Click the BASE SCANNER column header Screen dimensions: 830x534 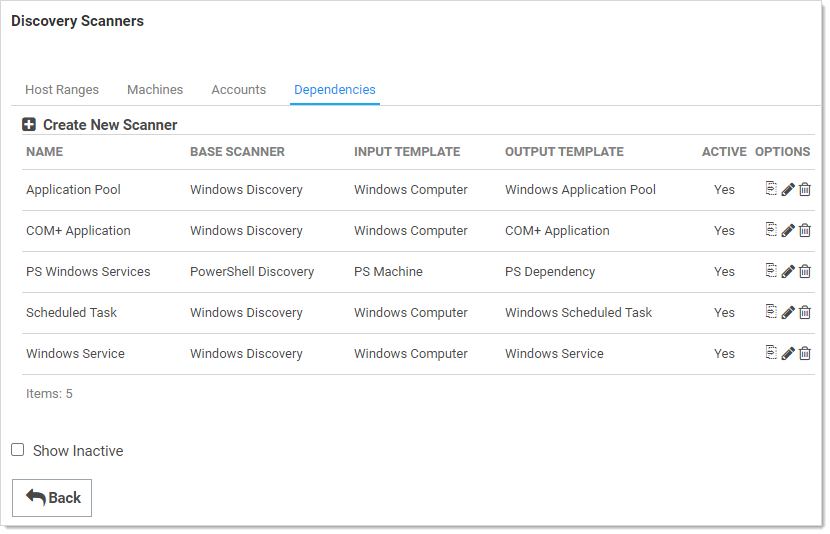coord(237,152)
